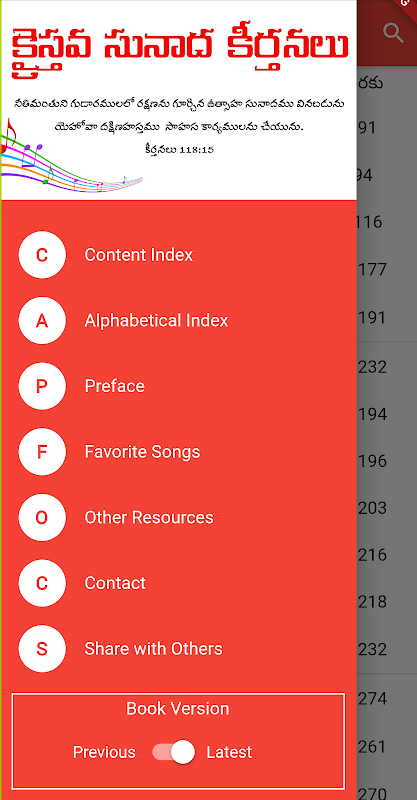Screen dimensions: 417x800
Task: Tap the O circle for Other Resources
Action: point(42,517)
